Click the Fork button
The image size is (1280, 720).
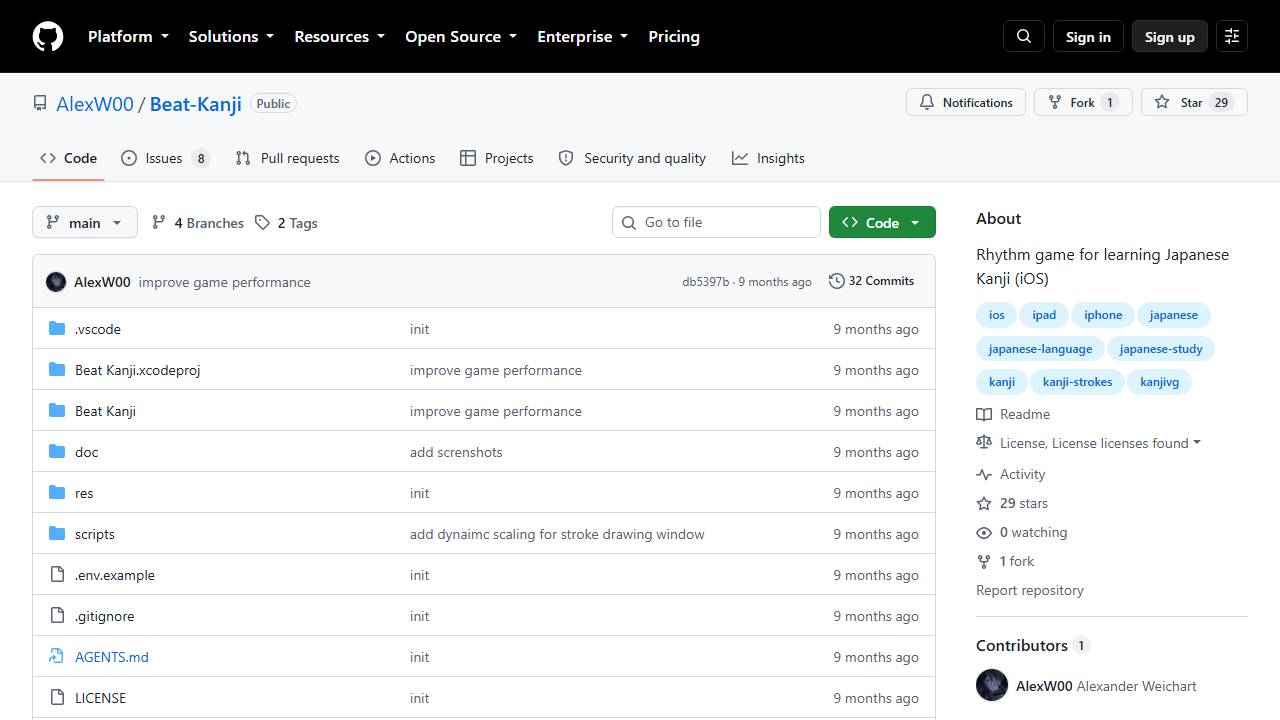coord(1083,102)
